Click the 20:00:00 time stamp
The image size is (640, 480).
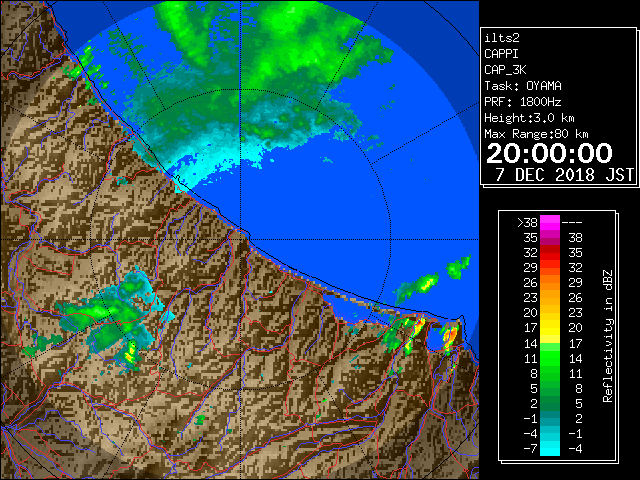(x=549, y=153)
